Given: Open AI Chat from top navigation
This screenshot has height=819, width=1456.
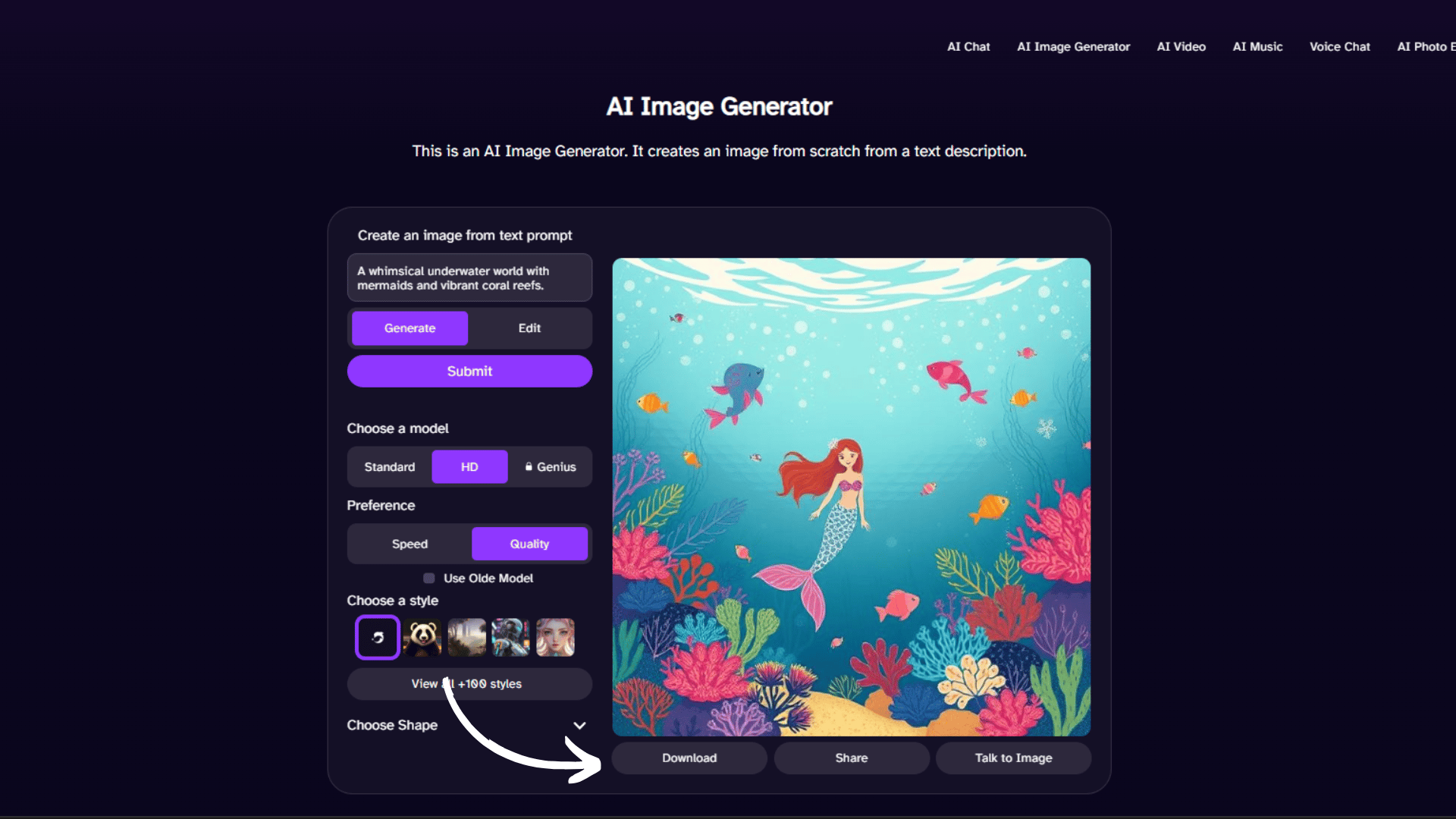Looking at the screenshot, I should (968, 47).
